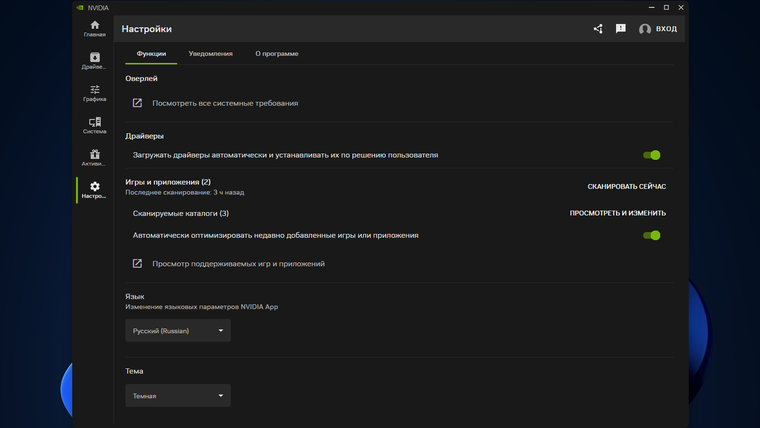Image resolution: width=760 pixels, height=428 pixels.
Task: Click the user avatar icon
Action: 645,29
